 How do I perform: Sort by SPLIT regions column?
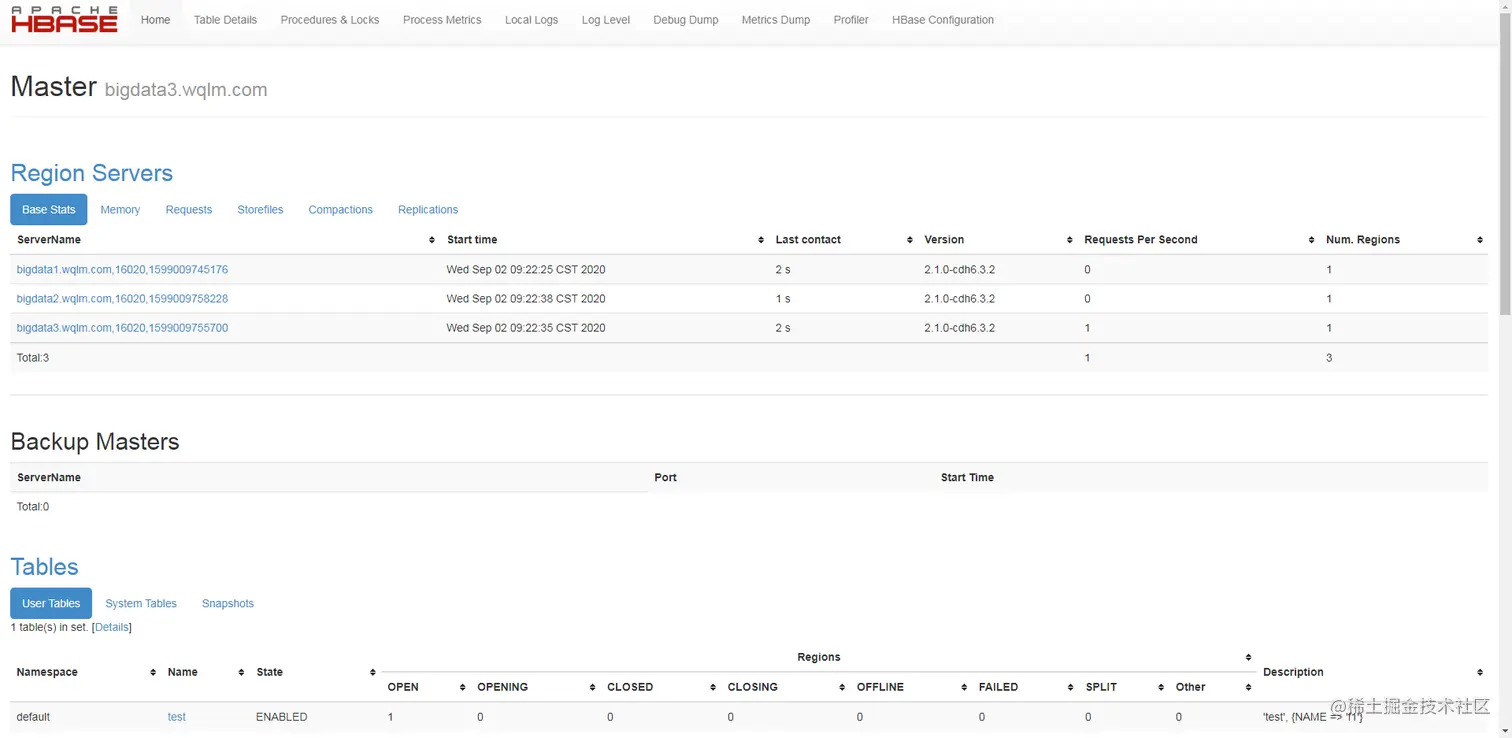(x=1125, y=687)
